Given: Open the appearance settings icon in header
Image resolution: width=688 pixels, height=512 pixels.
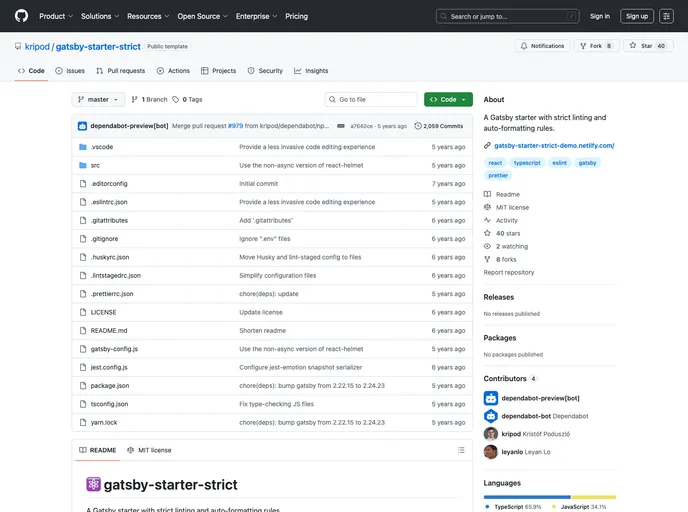Looking at the screenshot, I should (x=666, y=16).
